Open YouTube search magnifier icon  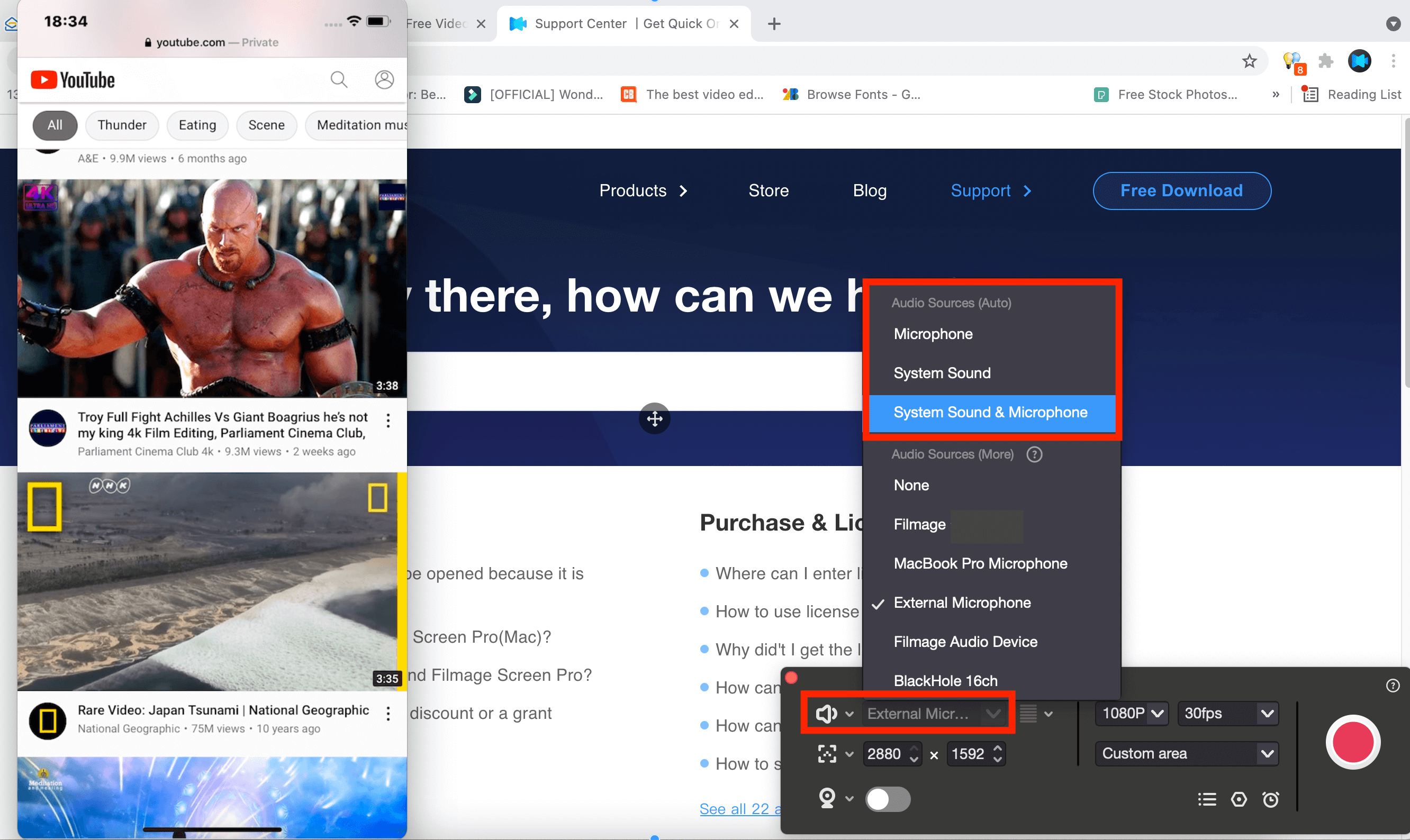[x=339, y=80]
